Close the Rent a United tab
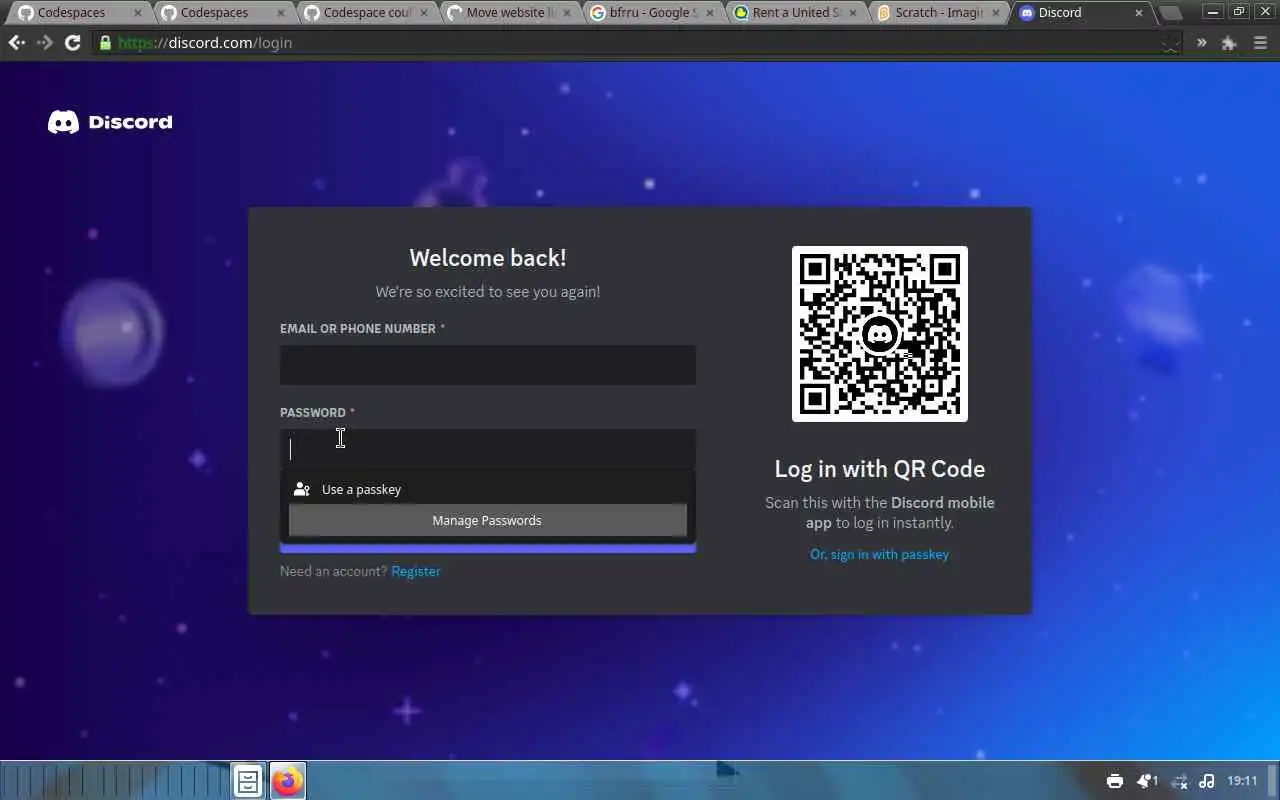This screenshot has width=1280, height=800. coord(853,13)
